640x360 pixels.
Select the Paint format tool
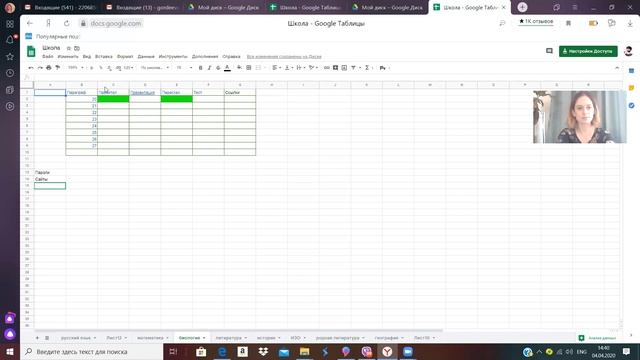(58, 68)
